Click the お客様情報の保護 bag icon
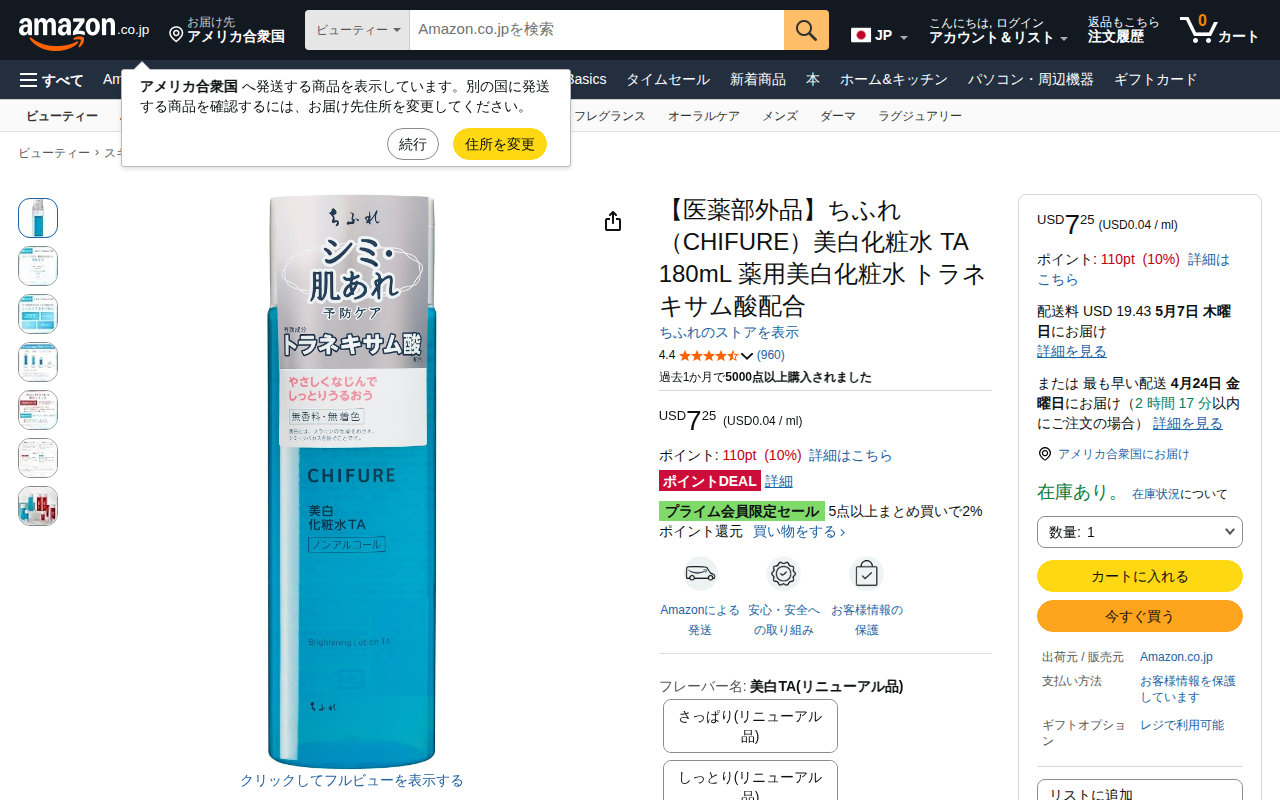 (866, 574)
